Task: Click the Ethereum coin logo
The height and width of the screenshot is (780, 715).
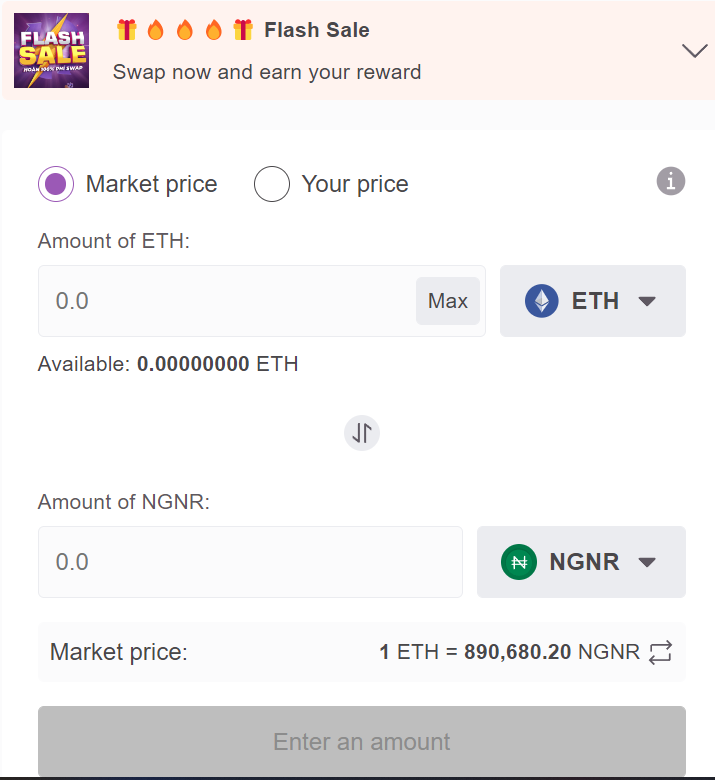Action: [x=541, y=301]
